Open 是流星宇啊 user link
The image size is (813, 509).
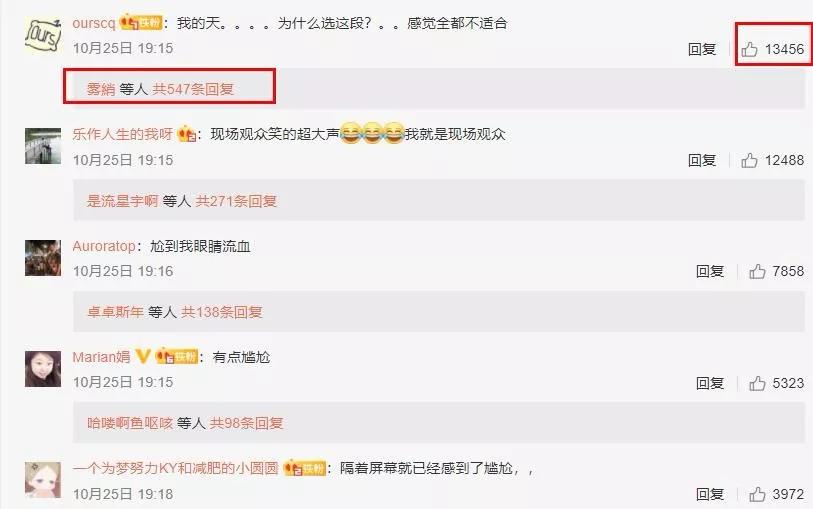point(122,201)
